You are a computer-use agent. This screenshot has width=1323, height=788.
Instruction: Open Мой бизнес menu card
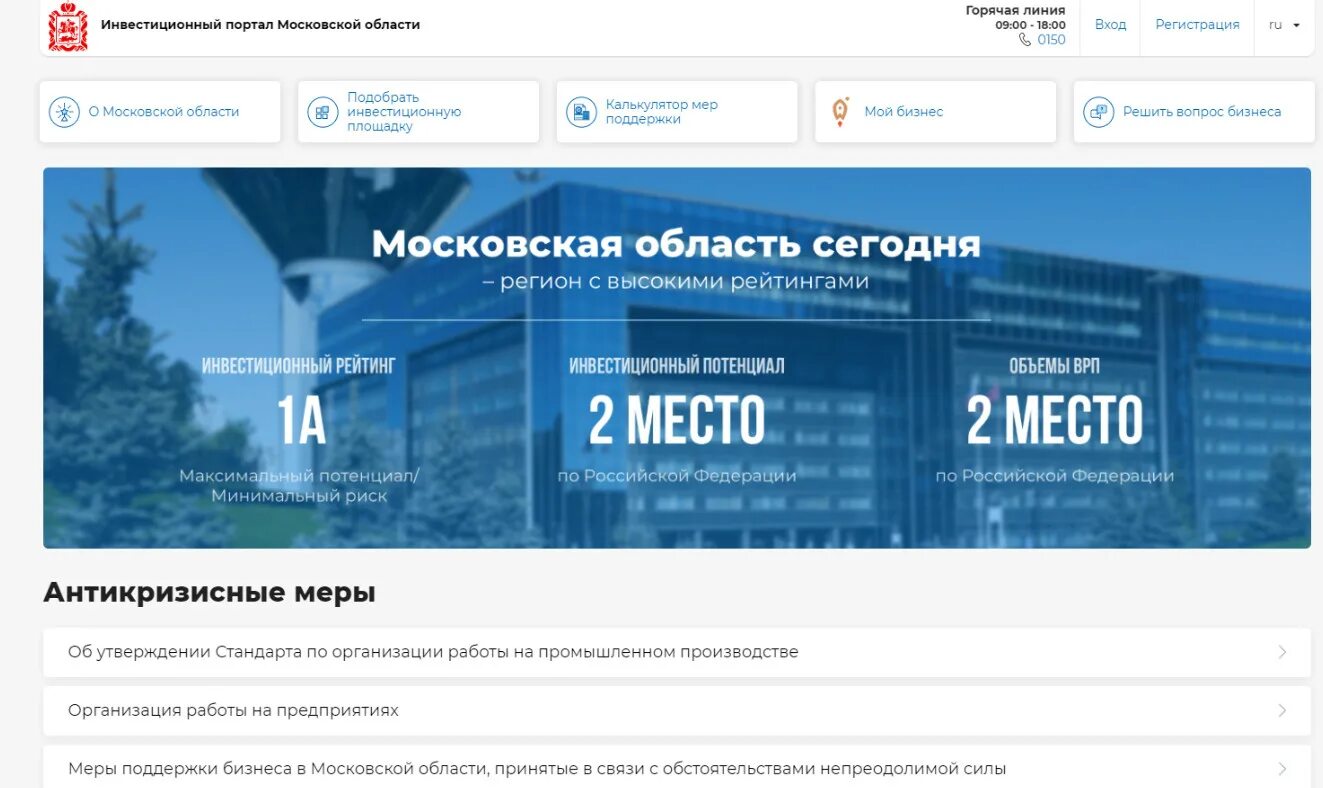coord(935,112)
